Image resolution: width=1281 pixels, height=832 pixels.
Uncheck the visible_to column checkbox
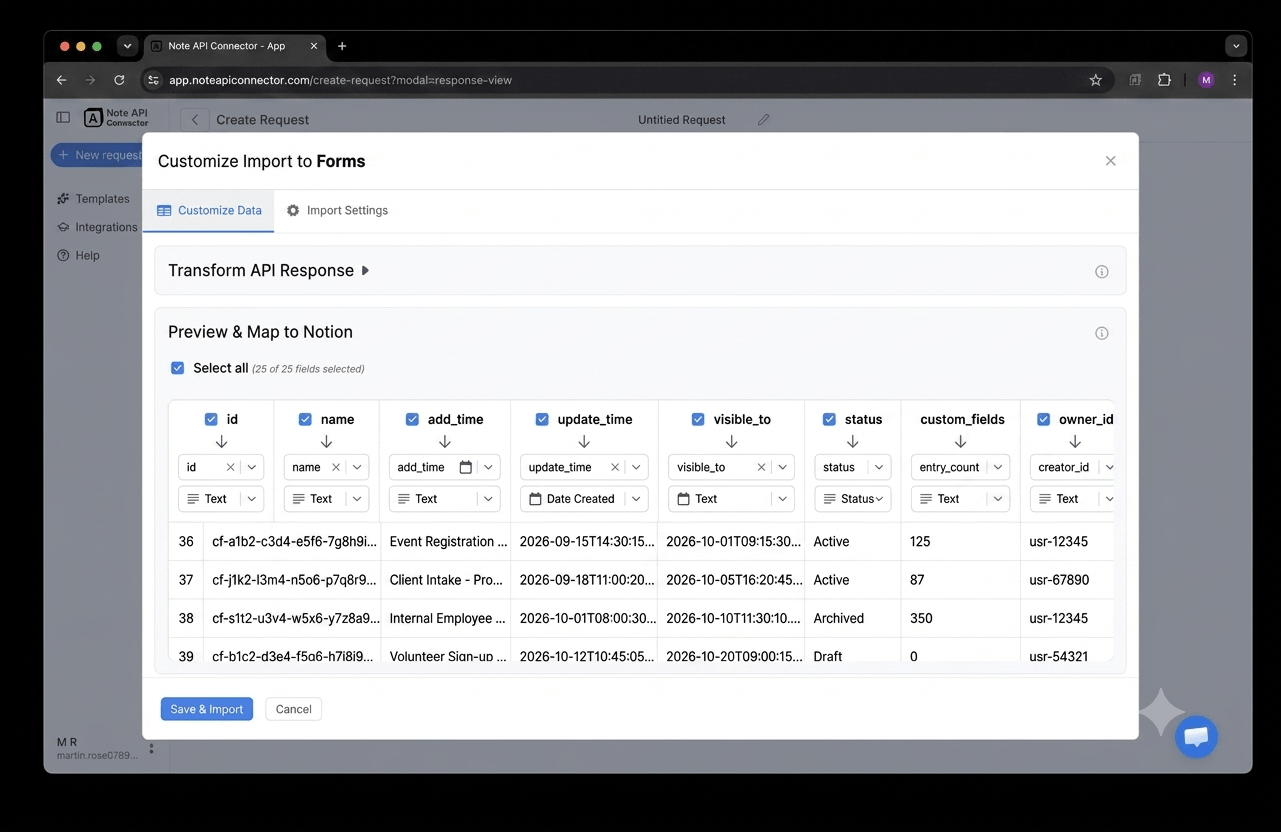coord(698,420)
